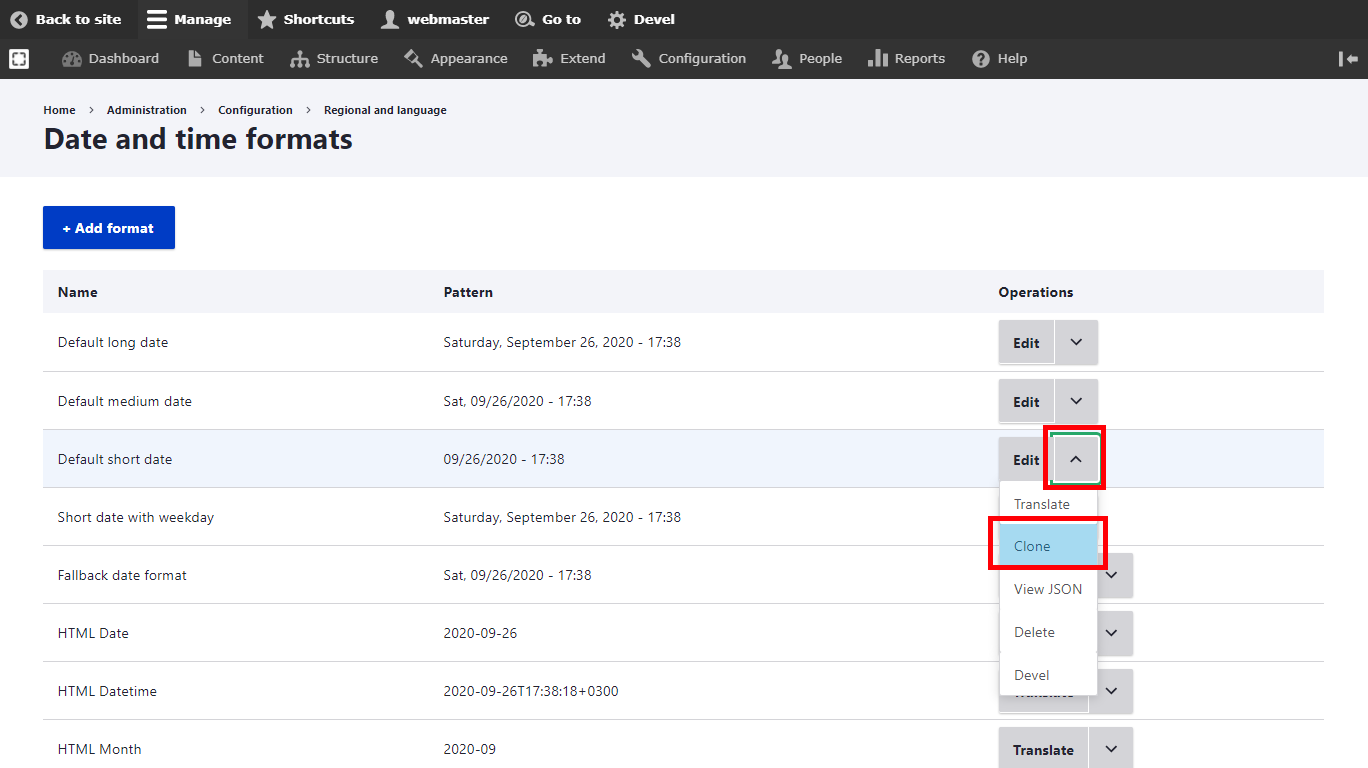Toggle the Manage toolbar tray
The image size is (1368, 768).
tap(189, 19)
